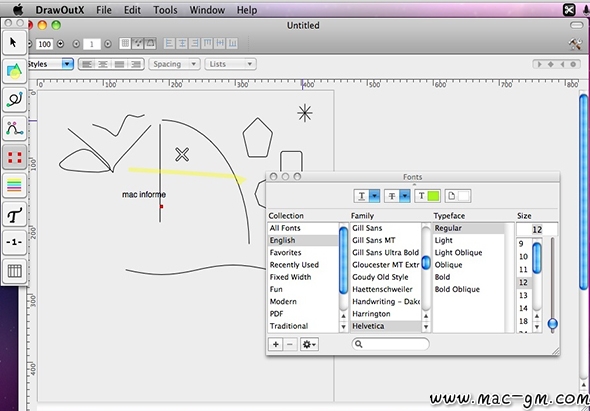Select the Bezier path tool
590x411 pixels.
[14, 128]
